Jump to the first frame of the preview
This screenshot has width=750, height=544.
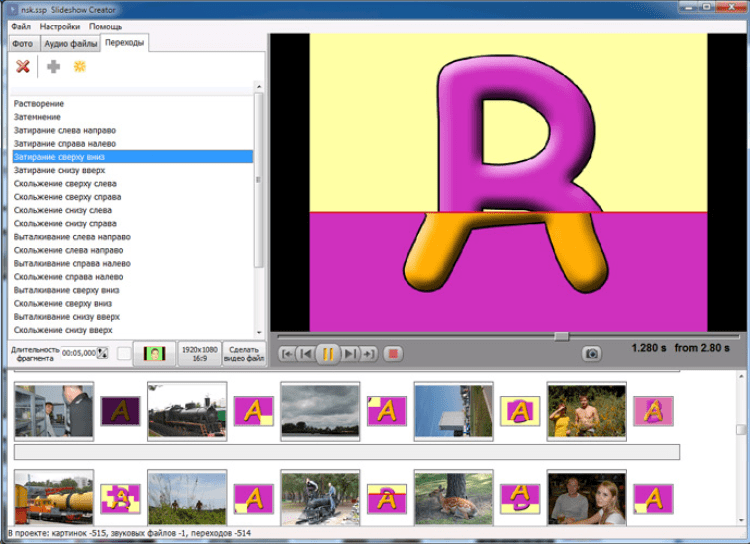coord(286,353)
